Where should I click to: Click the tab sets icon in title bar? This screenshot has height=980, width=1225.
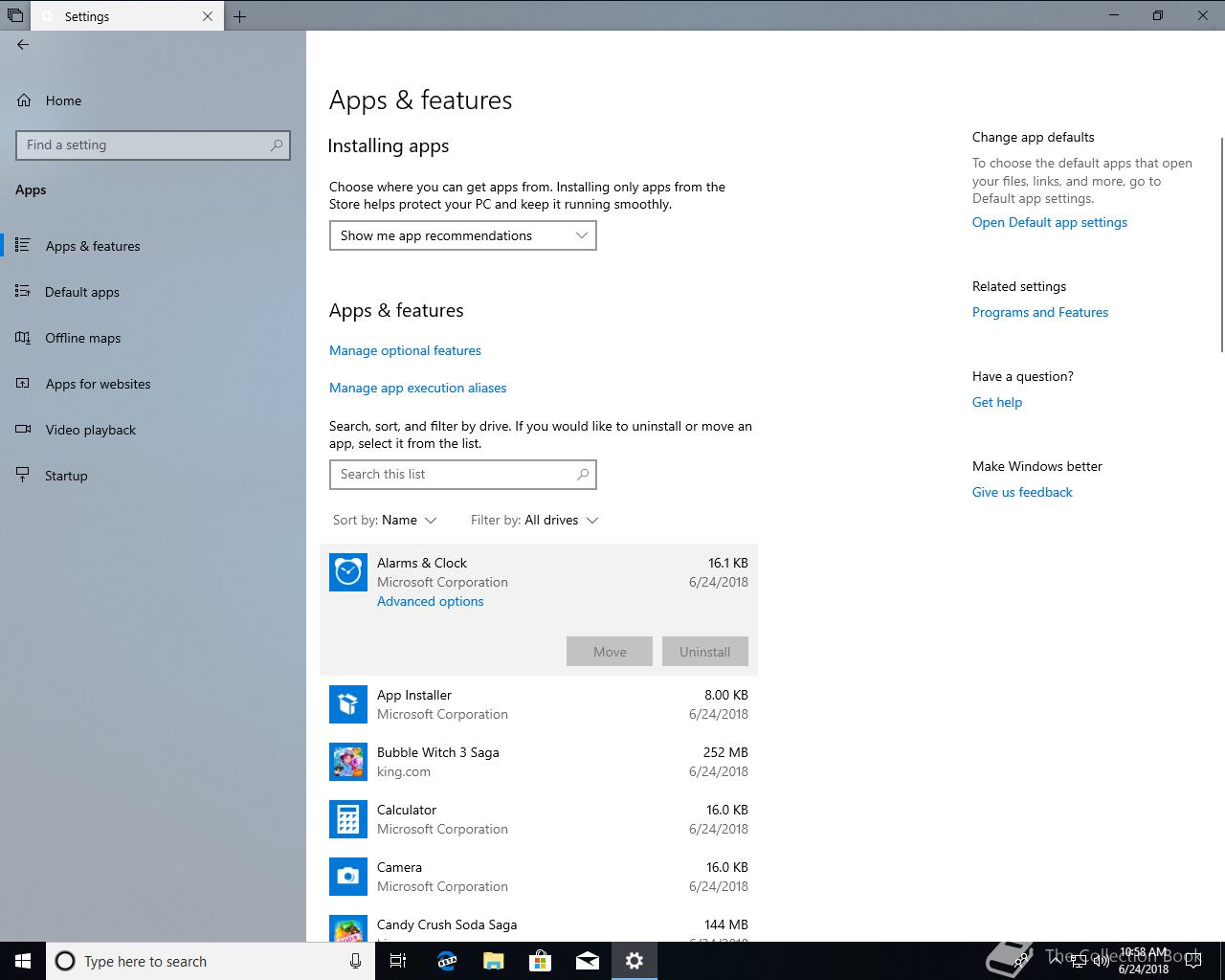click(15, 16)
